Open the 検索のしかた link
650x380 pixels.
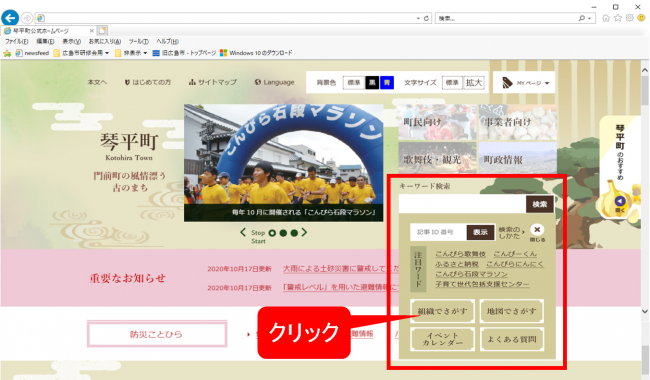click(x=511, y=232)
